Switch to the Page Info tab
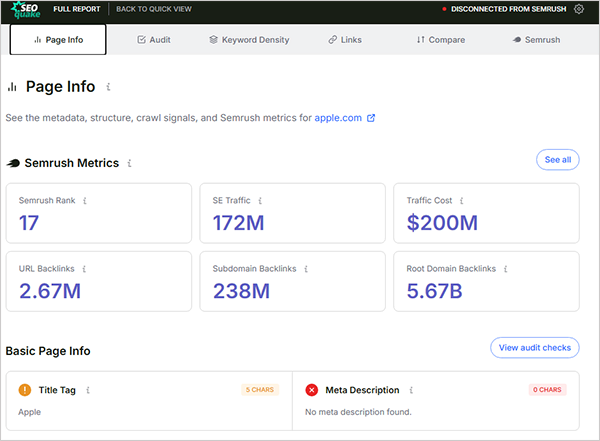The width and height of the screenshot is (600, 441). click(x=58, y=40)
